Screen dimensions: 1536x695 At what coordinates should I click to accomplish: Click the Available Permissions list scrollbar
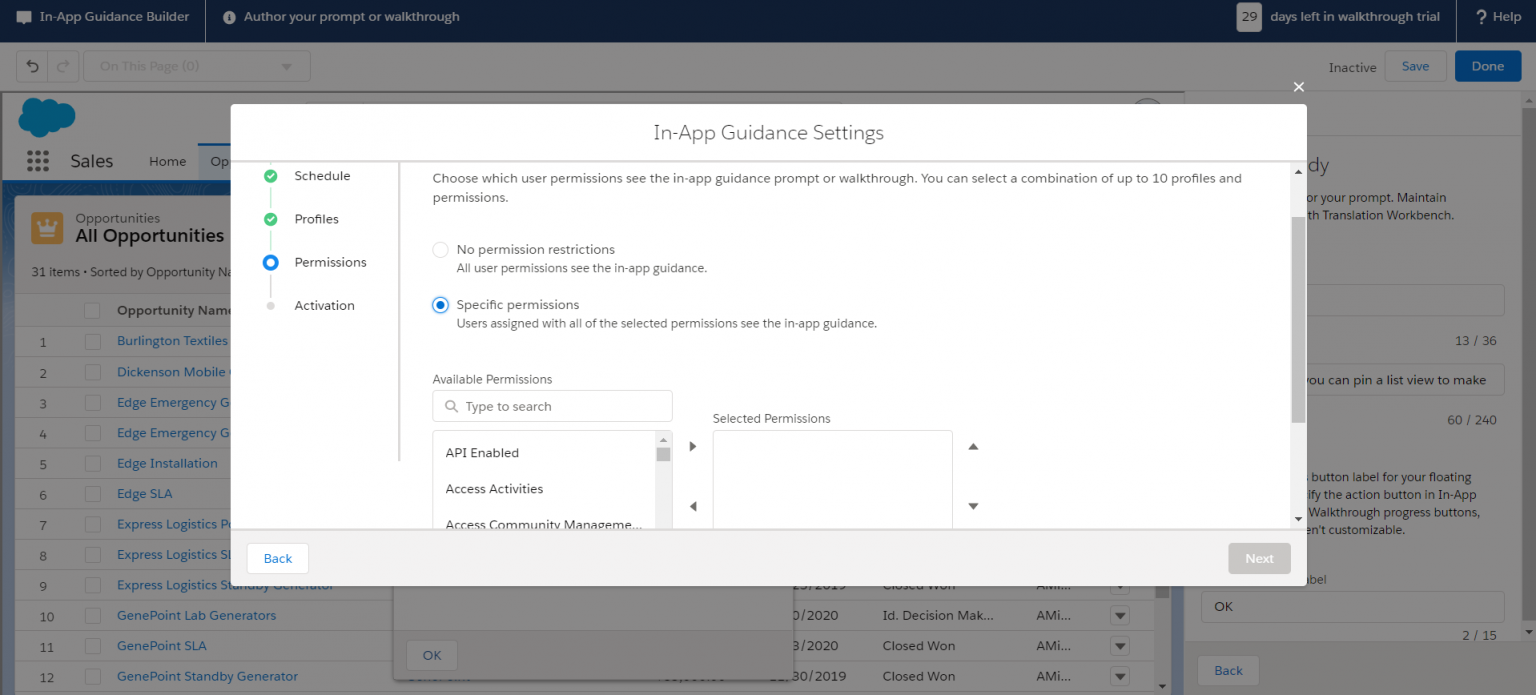pyautogui.click(x=663, y=454)
